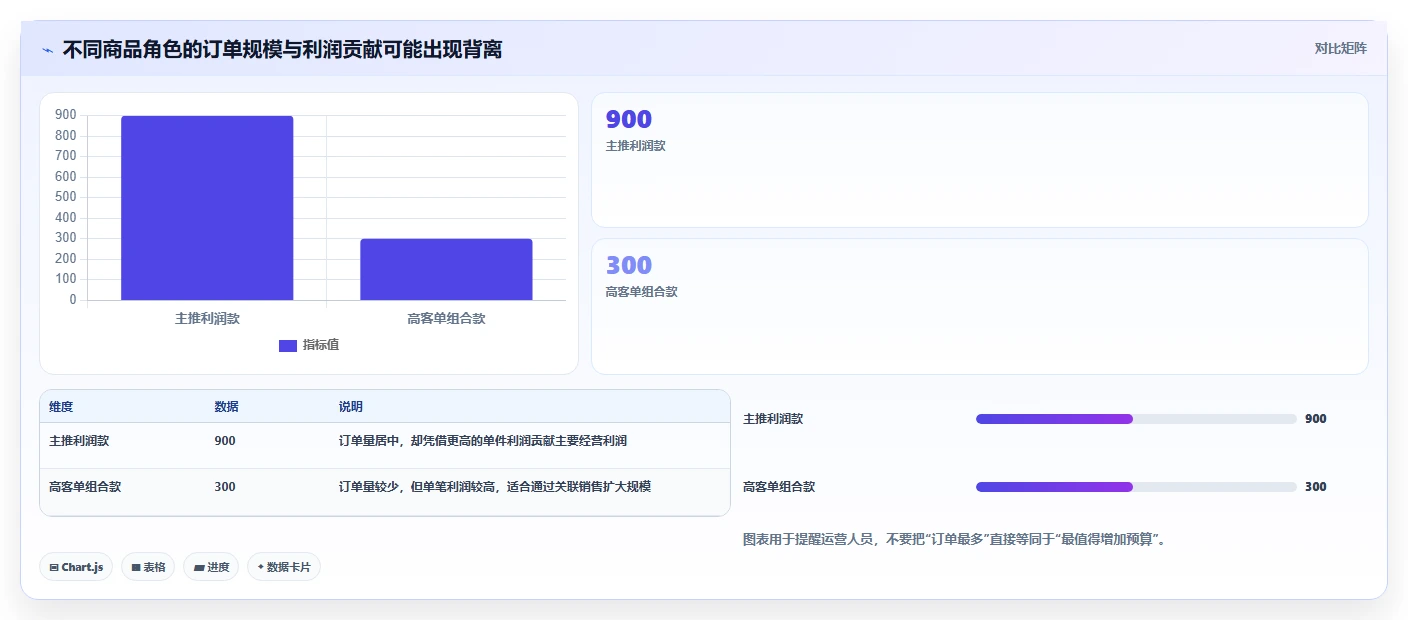Select the 主推利润款 table row cell

[79, 441]
